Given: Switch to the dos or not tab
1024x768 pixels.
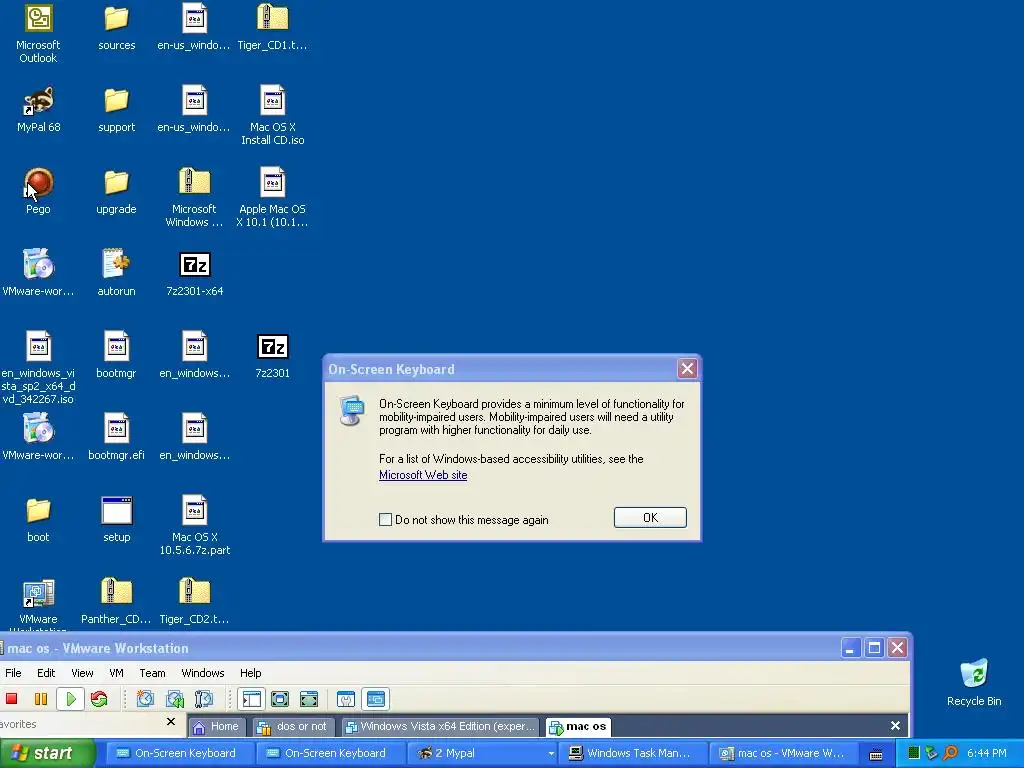Looking at the screenshot, I should pyautogui.click(x=293, y=726).
